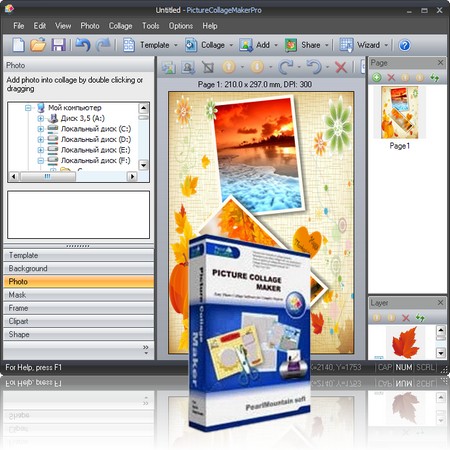Screen dimensions: 450x450
Task: Collapse the Локальный диск (F:) node
Action: click(x=41, y=161)
